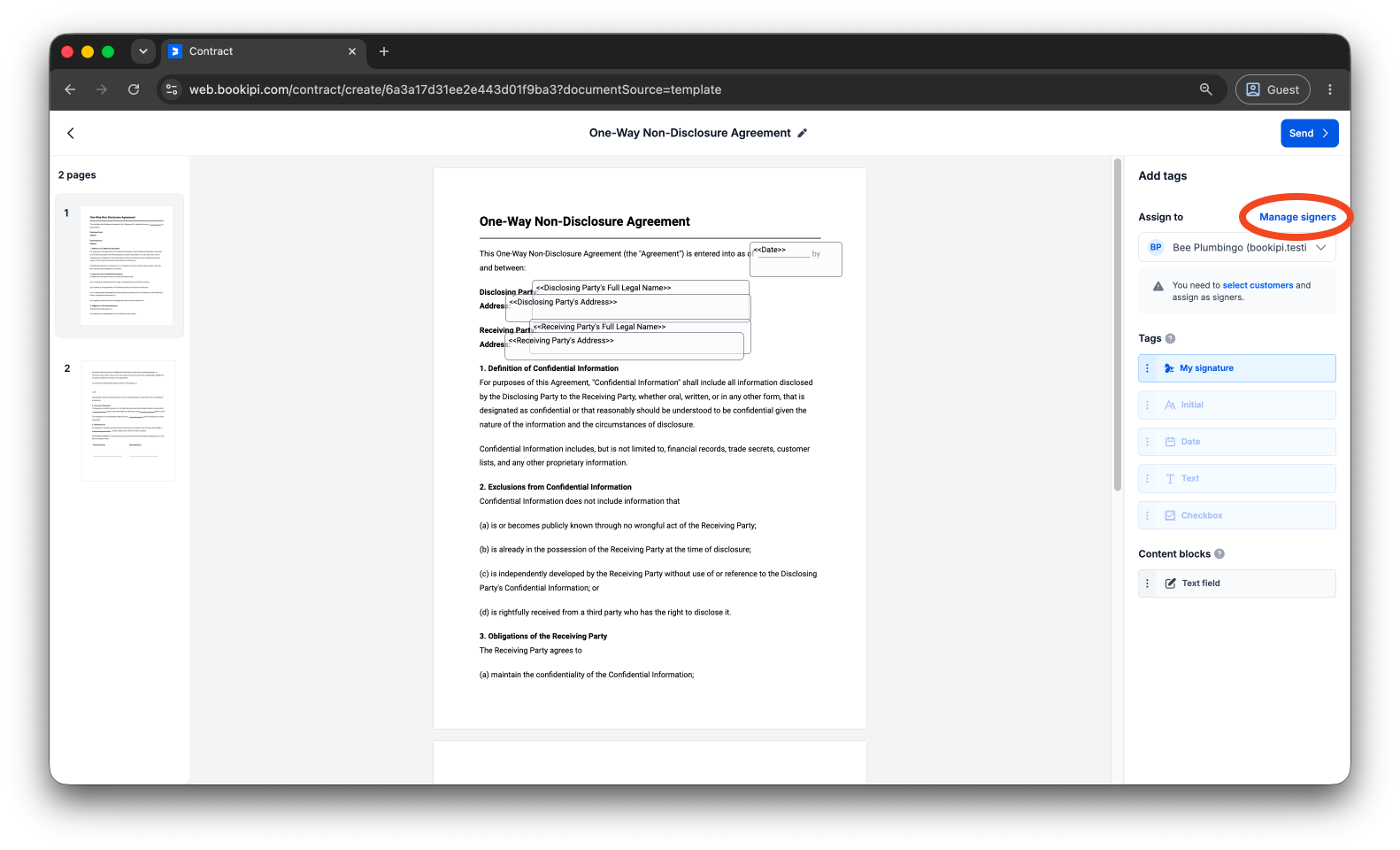
Task: Click the BP avatar badge in assignee field
Action: (1156, 248)
